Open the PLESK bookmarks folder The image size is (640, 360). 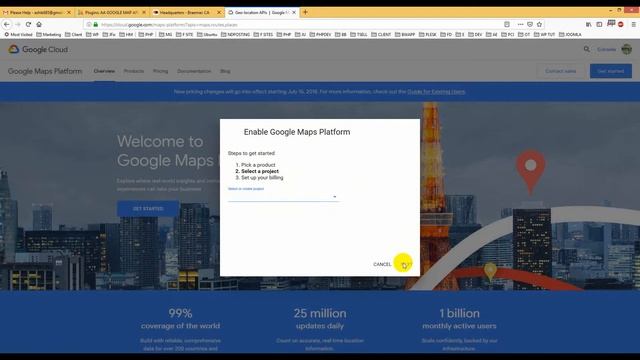(428, 35)
